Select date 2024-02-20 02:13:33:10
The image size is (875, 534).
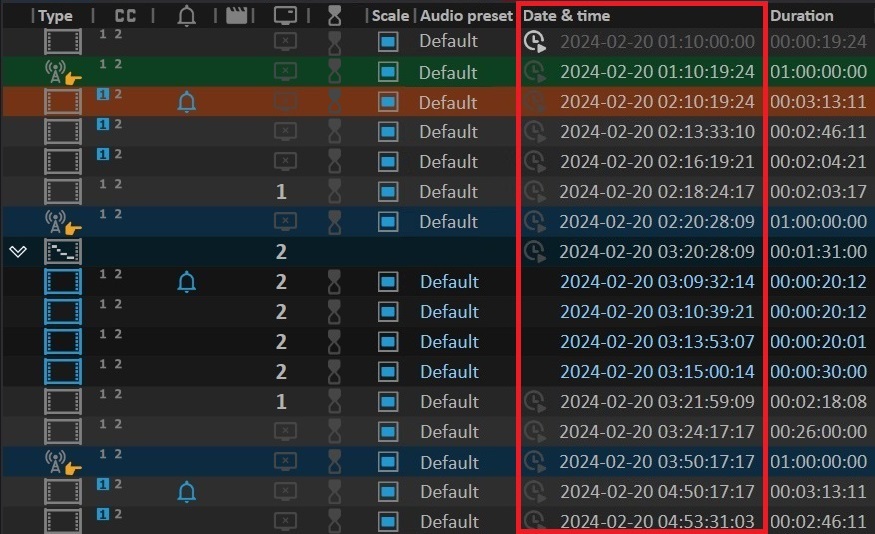point(657,132)
